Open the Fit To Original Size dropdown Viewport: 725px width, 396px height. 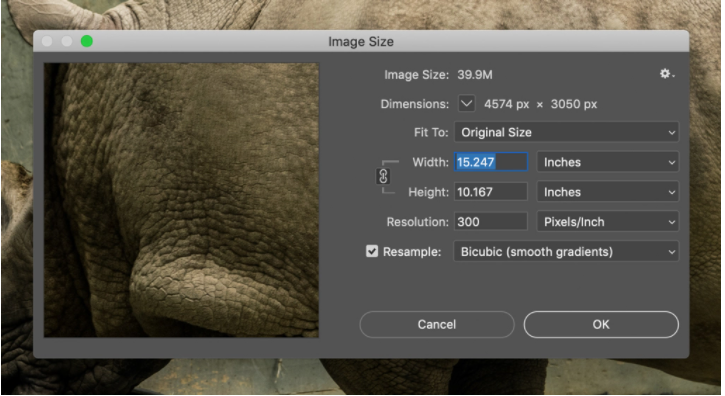566,132
